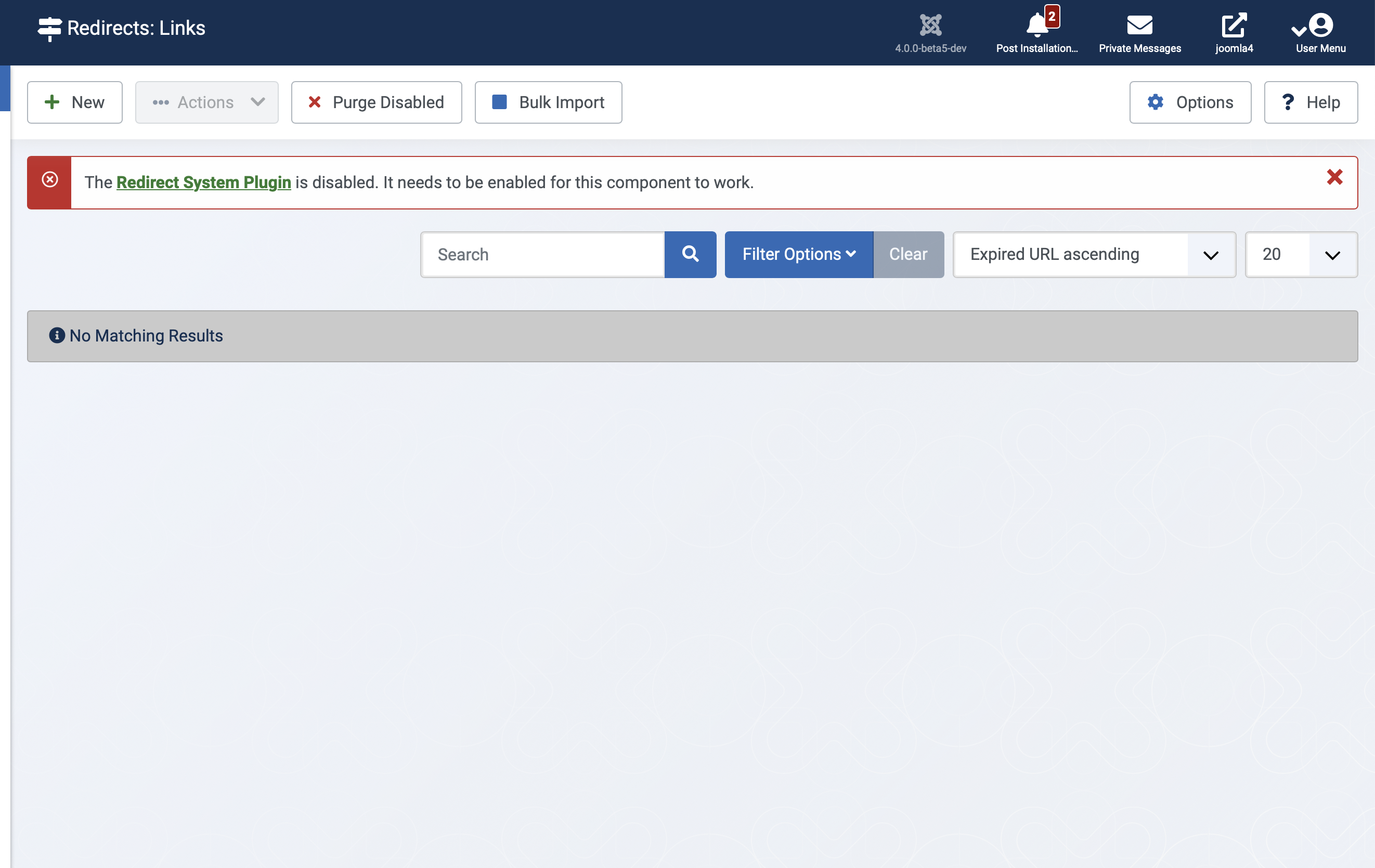The width and height of the screenshot is (1375, 868).
Task: Open the User Menu avatar
Action: click(1320, 25)
